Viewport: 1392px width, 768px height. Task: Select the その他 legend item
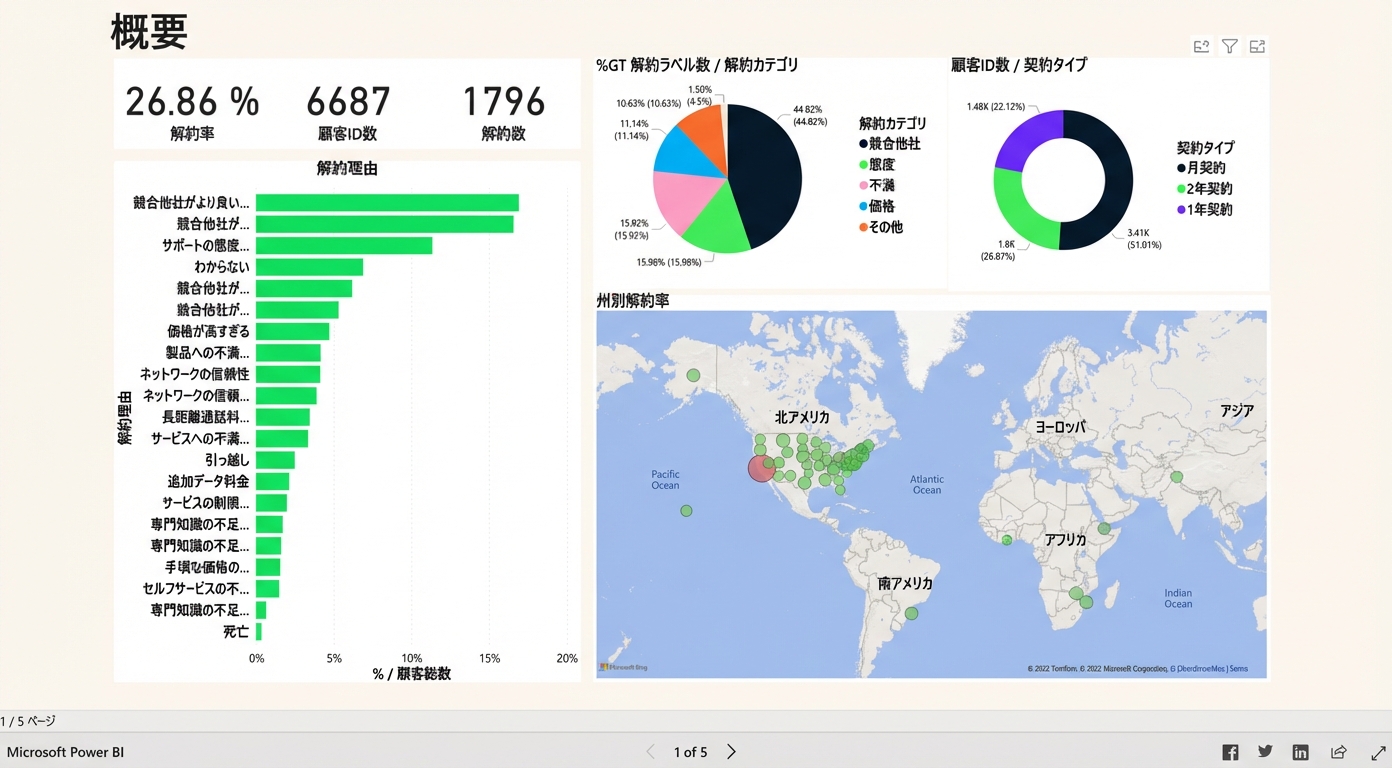point(883,227)
